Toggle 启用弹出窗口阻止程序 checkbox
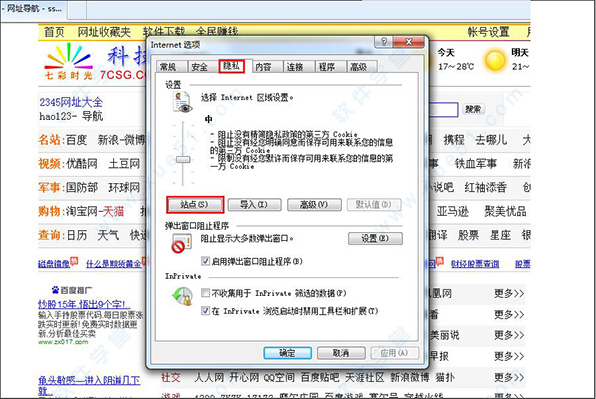596x399 pixels. click(206, 261)
